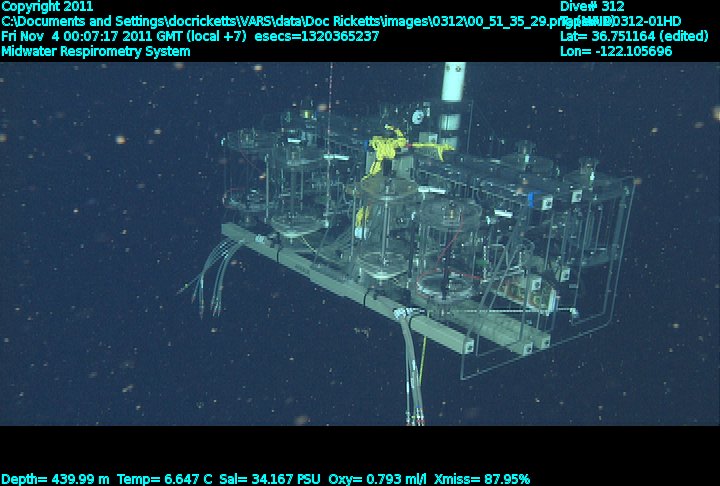Click the 'Dive# 312' label
Viewport: 720px width, 486px height.
coord(592,6)
